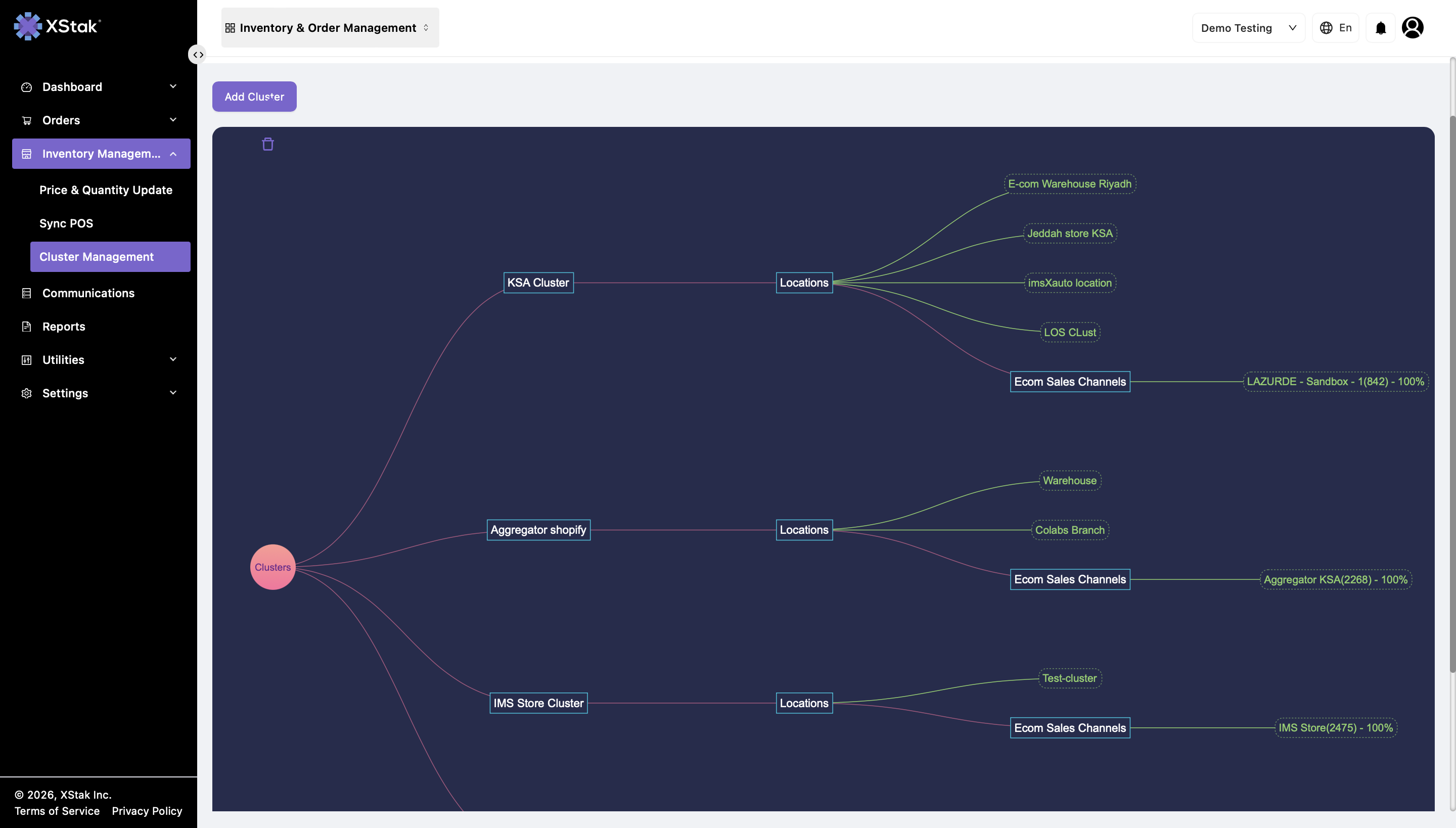Expand the Dashboard menu chevron
This screenshot has height=828, width=1456.
[x=173, y=86]
